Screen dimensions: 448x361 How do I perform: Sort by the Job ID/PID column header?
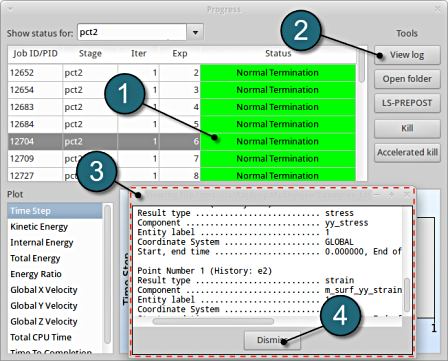[35, 54]
